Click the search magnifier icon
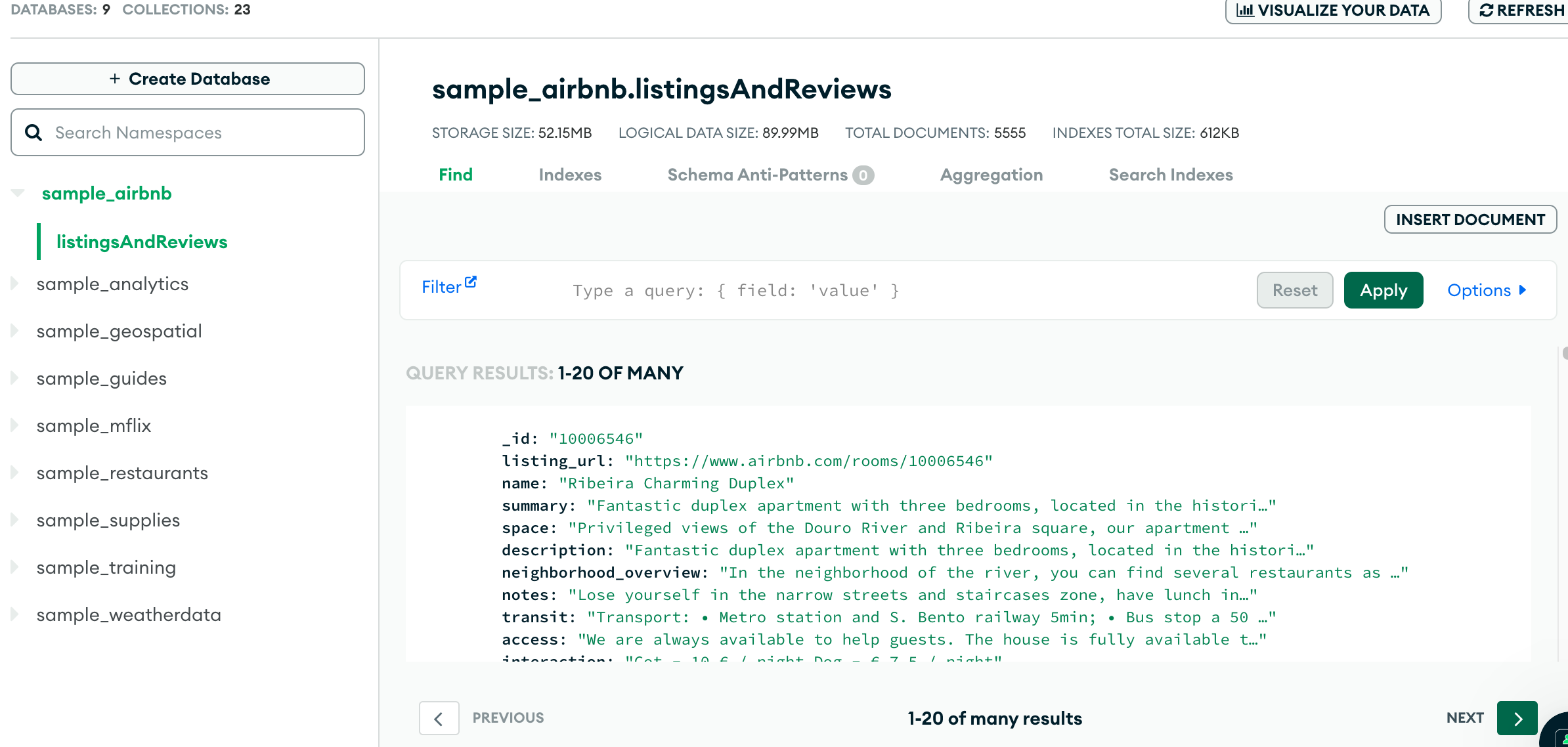Viewport: 1568px width, 747px height. pos(33,133)
